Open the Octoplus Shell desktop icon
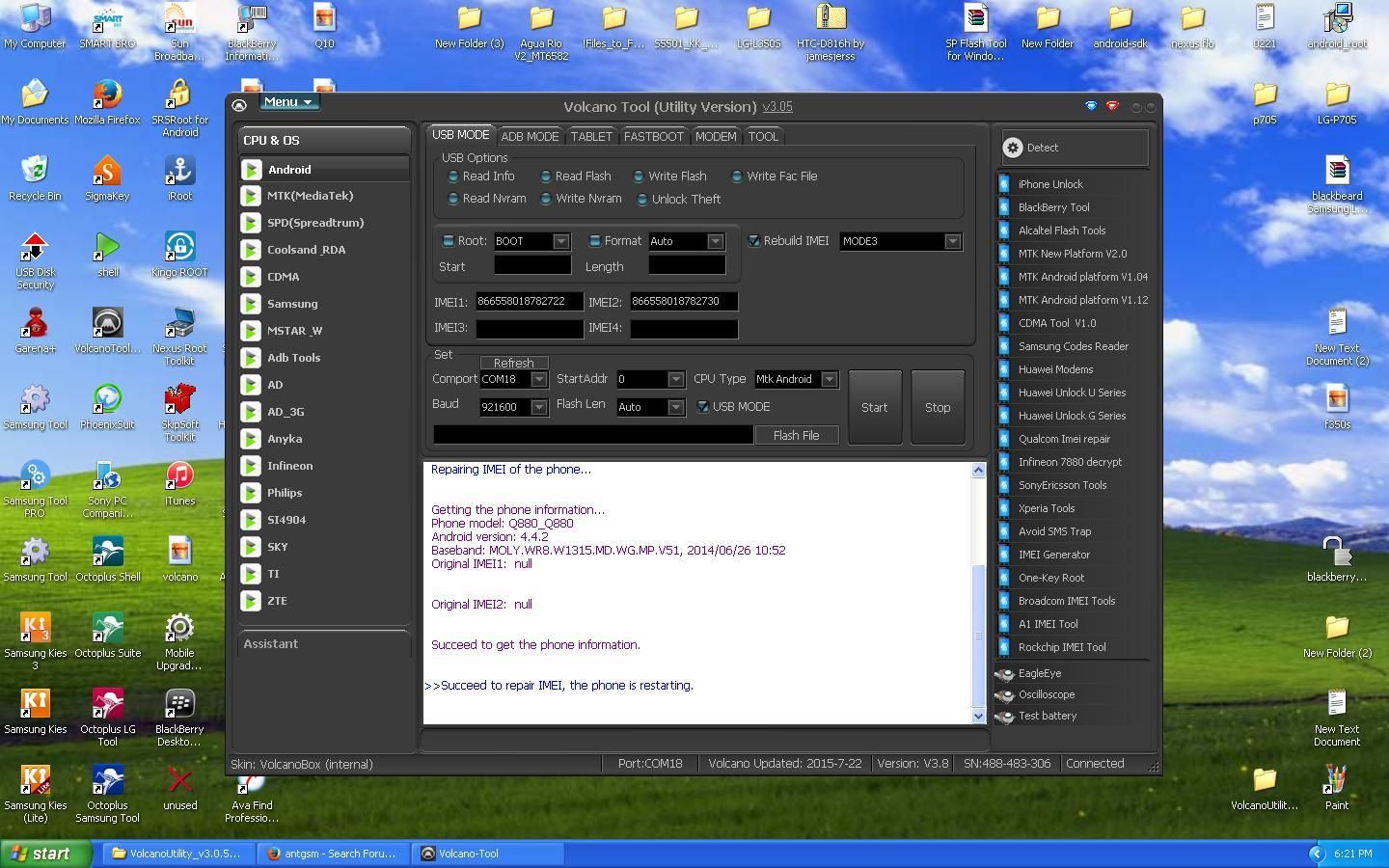The image size is (1389, 868). pyautogui.click(x=107, y=558)
